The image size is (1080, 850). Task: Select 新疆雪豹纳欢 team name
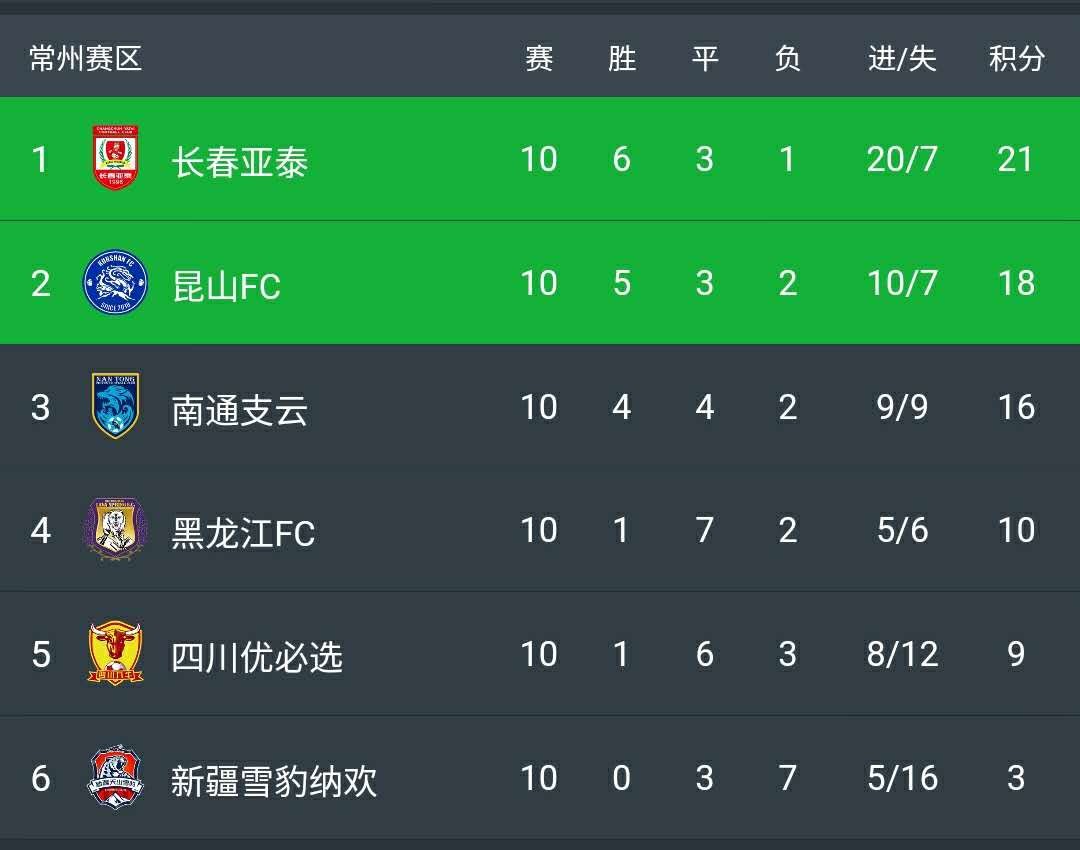click(x=274, y=779)
